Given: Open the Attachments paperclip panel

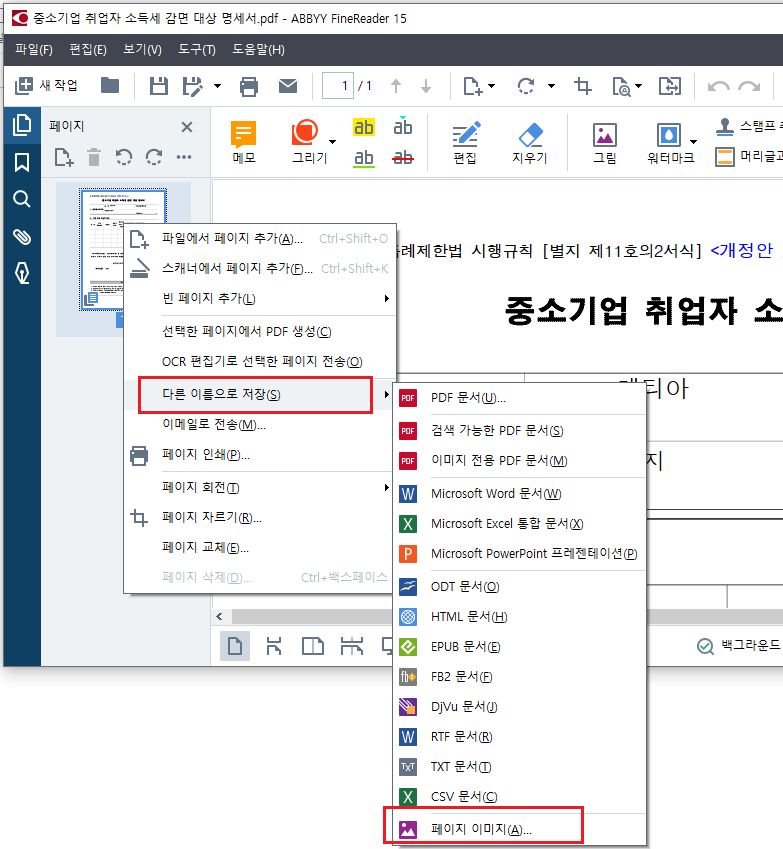Looking at the screenshot, I should tap(22, 237).
